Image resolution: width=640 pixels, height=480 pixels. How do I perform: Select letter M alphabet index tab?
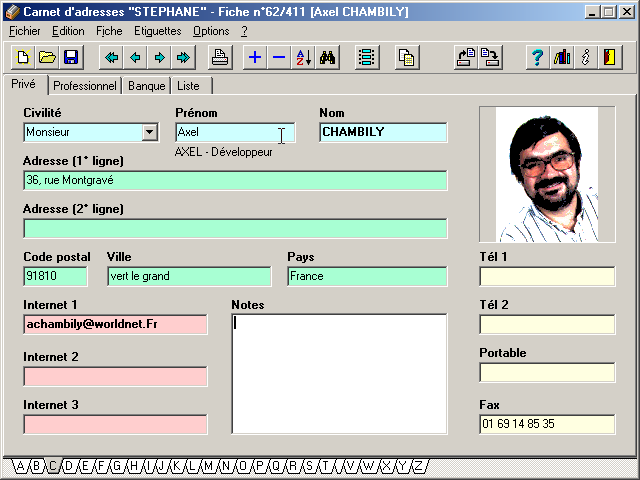pyautogui.click(x=208, y=466)
